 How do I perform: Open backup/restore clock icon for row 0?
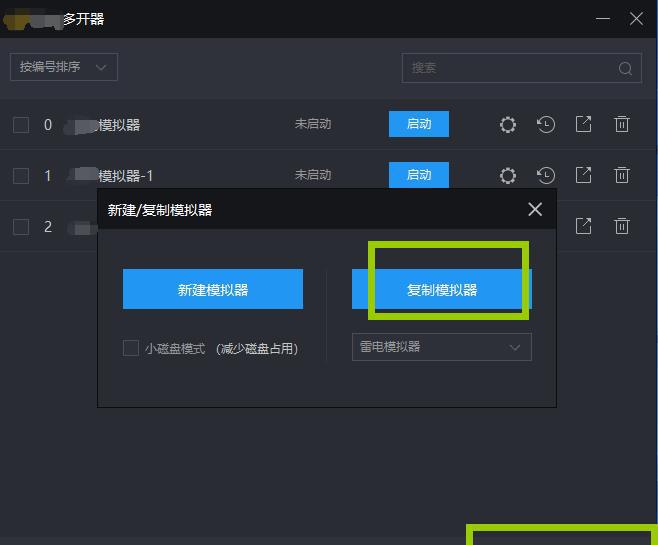546,125
